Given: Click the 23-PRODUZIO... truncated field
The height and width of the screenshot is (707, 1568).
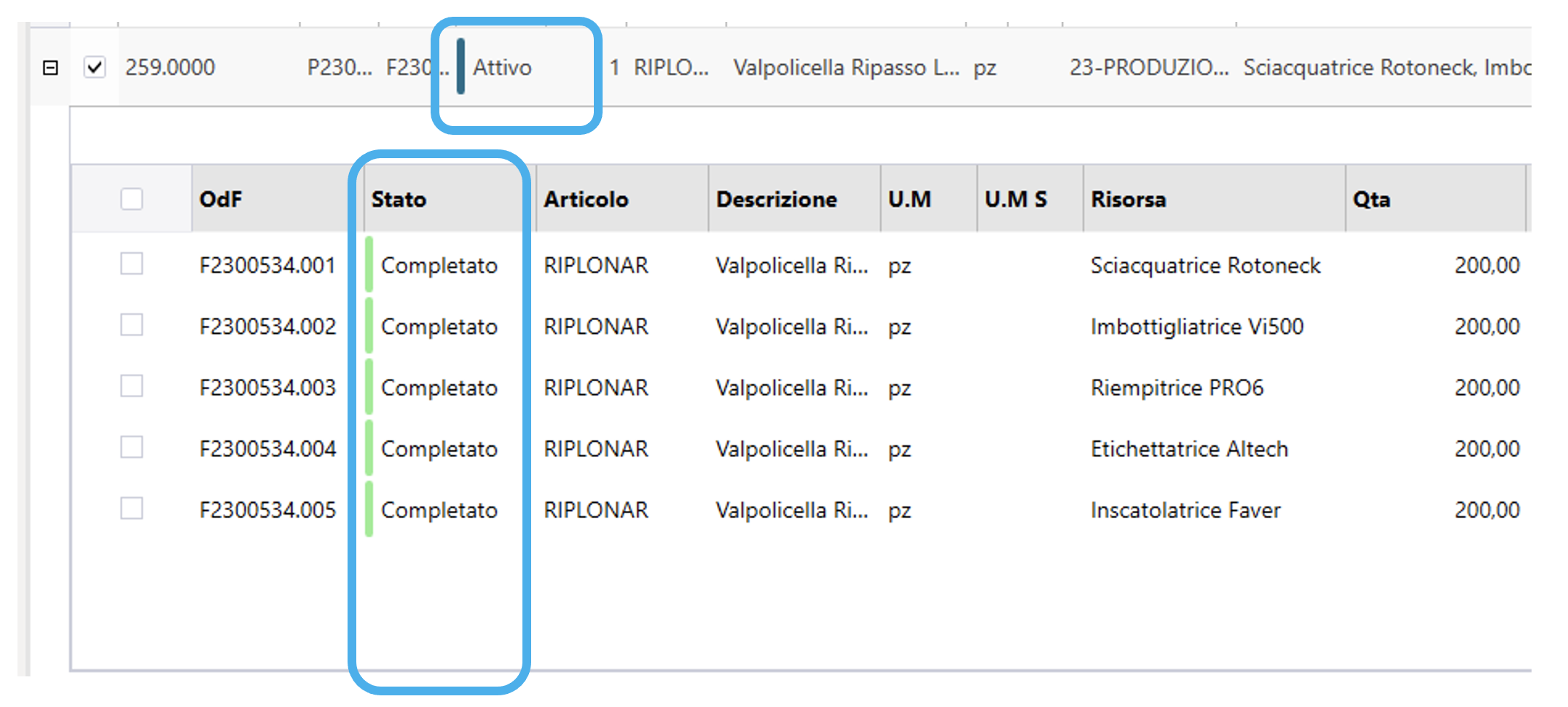Looking at the screenshot, I should point(1149,67).
